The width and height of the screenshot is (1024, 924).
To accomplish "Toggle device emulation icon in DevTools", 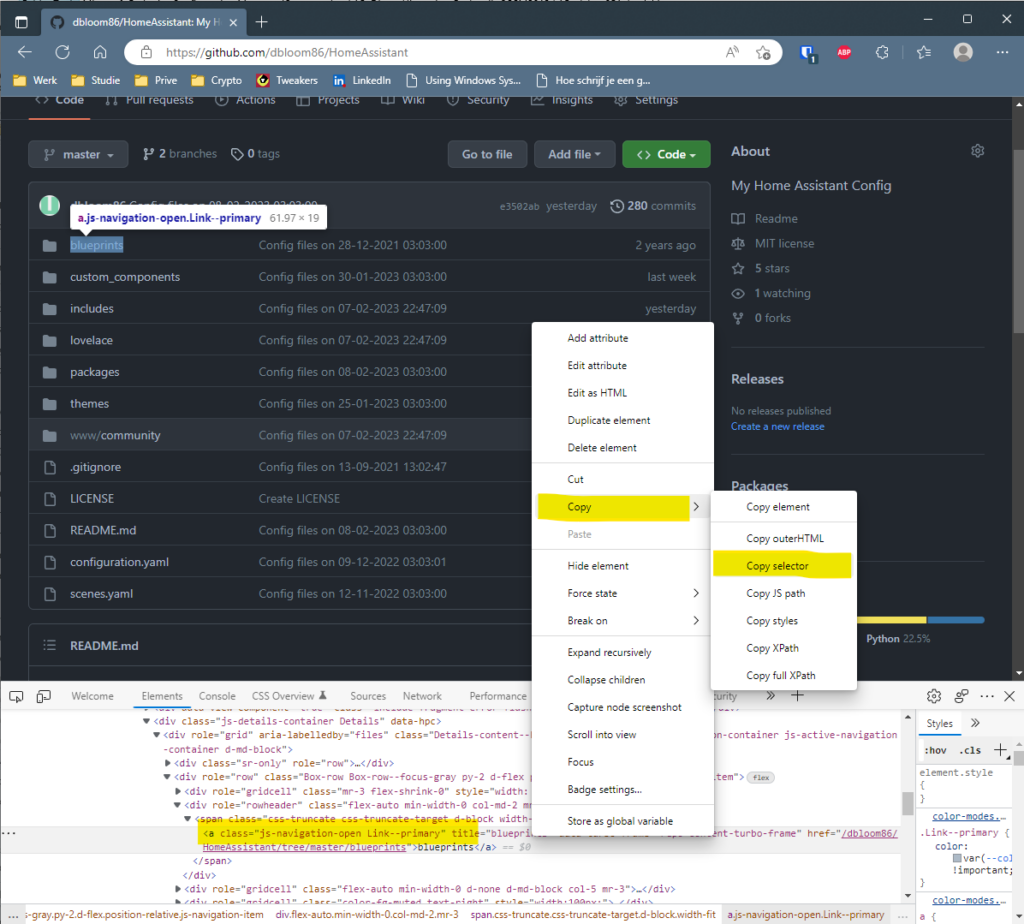I will (43, 697).
